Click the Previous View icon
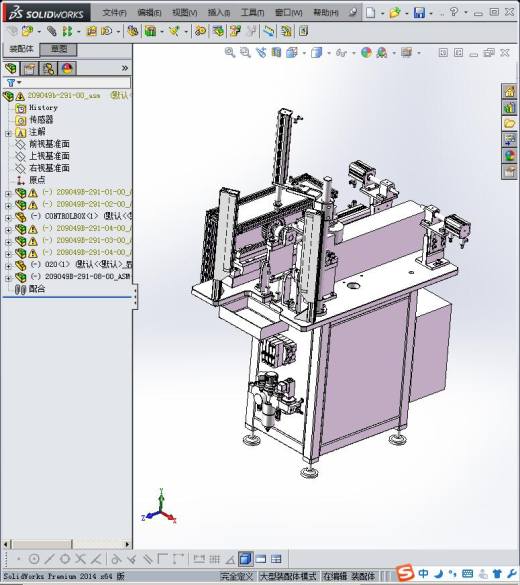The height and width of the screenshot is (585, 520). [x=261, y=53]
